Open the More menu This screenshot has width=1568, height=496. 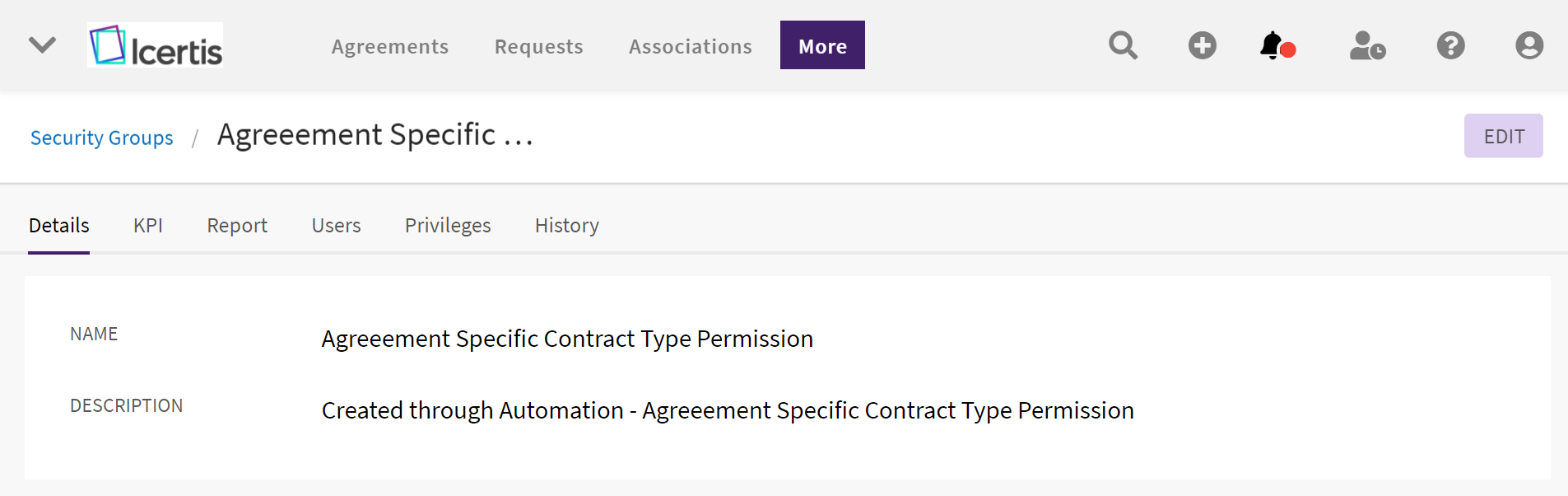pyautogui.click(x=822, y=46)
